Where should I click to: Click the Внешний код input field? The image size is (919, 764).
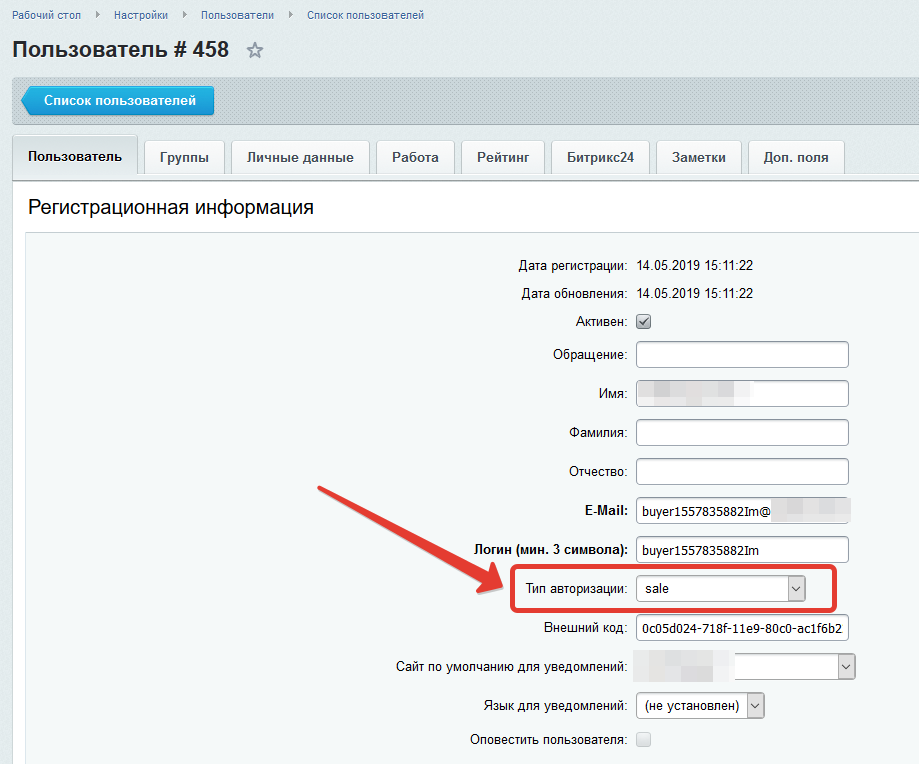(742, 628)
